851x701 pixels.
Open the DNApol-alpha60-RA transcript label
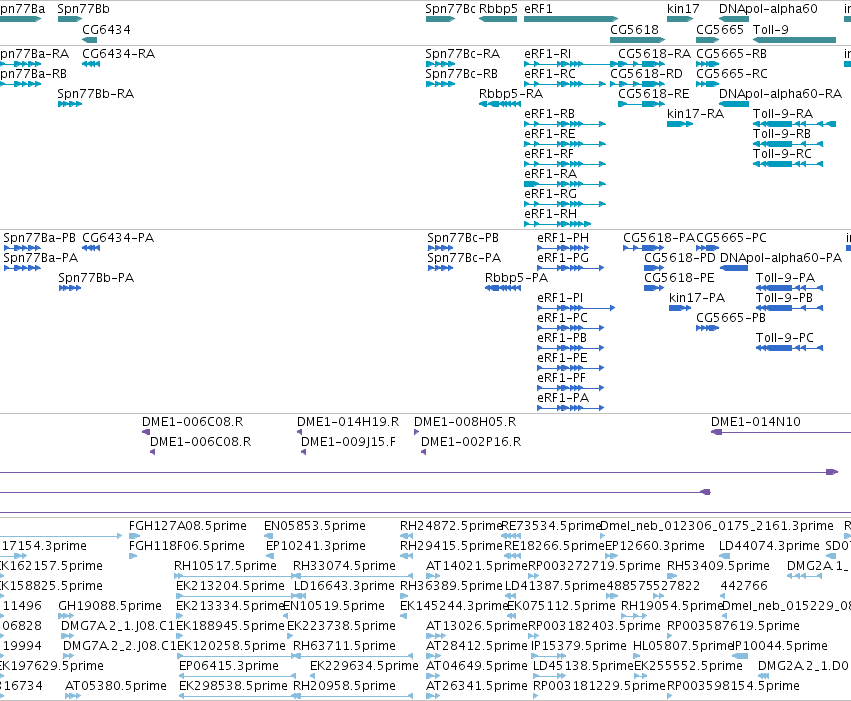pos(780,94)
